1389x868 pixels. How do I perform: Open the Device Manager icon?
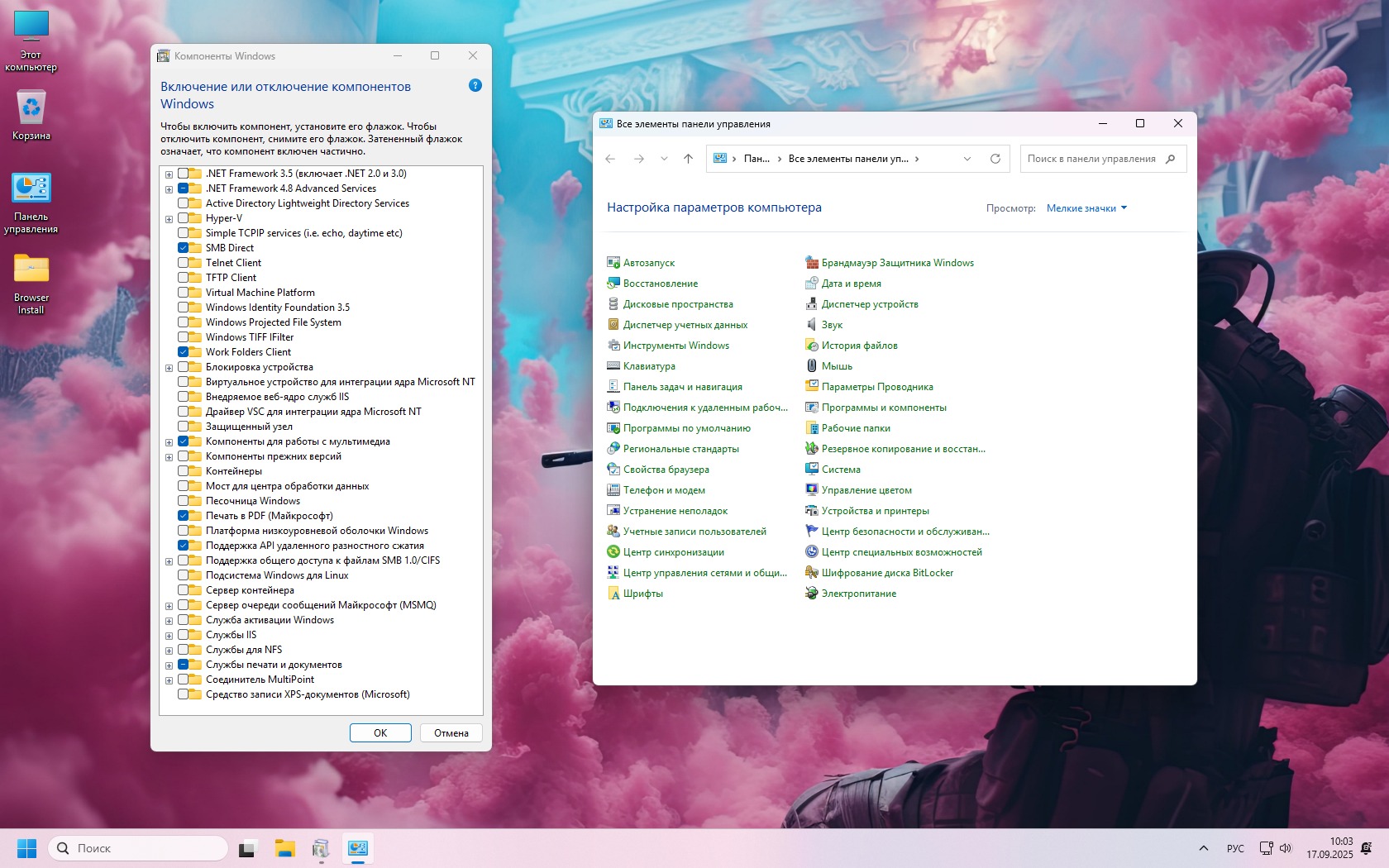(x=812, y=304)
